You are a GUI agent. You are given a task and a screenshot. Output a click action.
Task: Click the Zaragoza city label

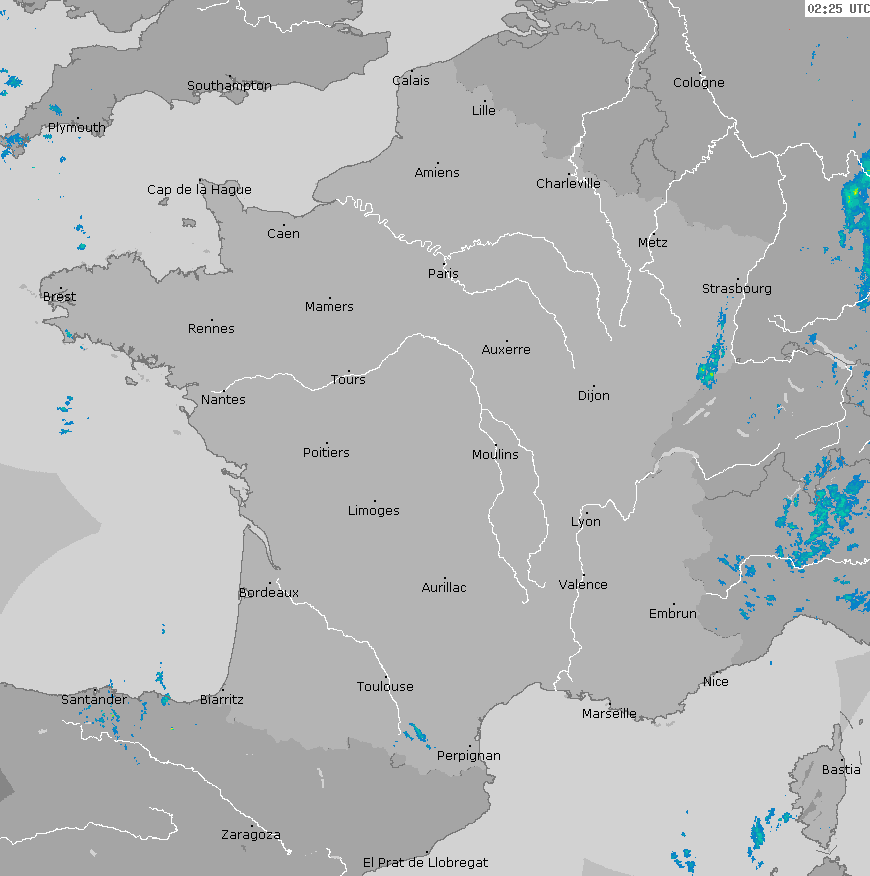click(x=251, y=835)
